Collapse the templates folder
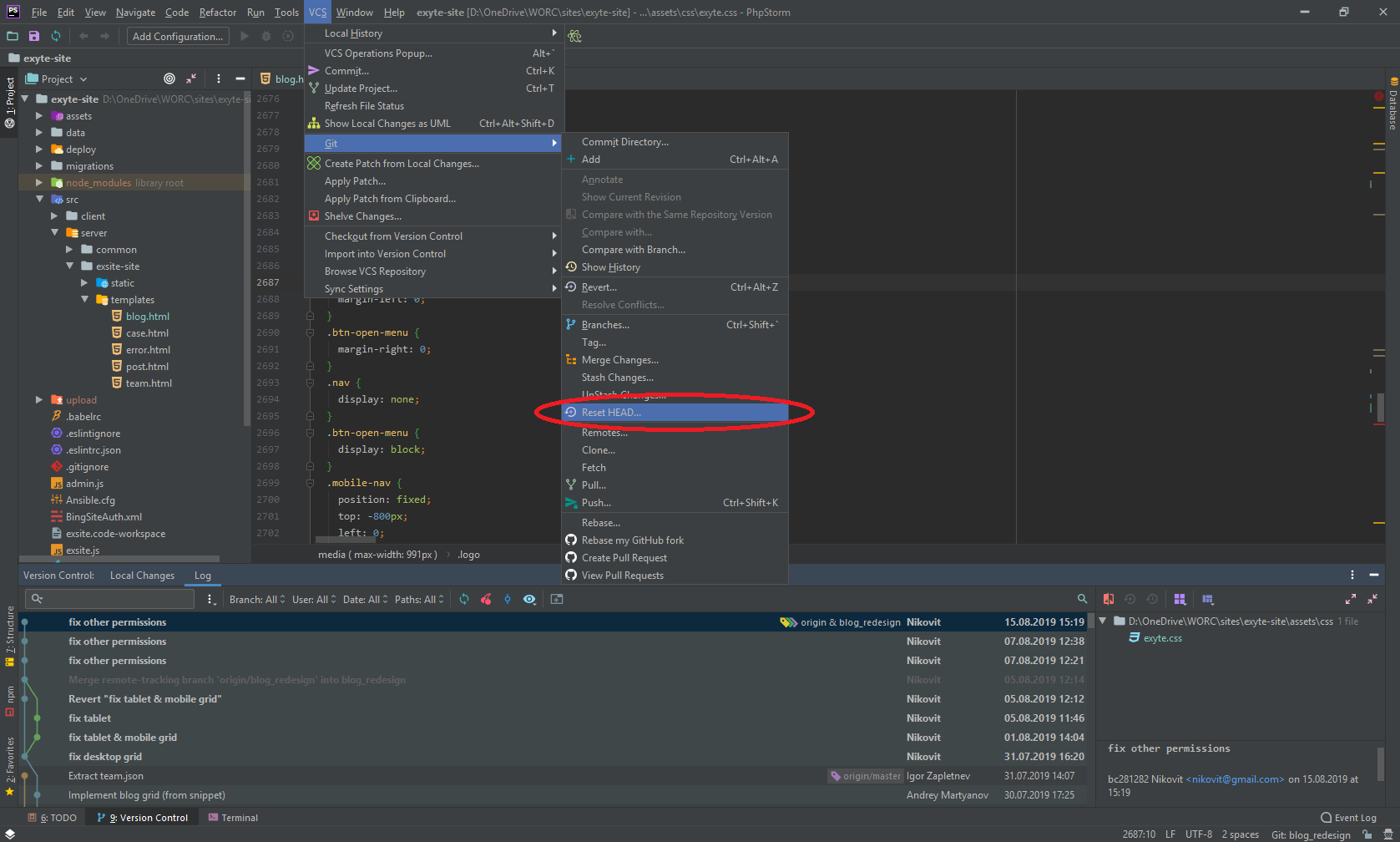Screen dimensions: 1400x842 click(x=84, y=300)
